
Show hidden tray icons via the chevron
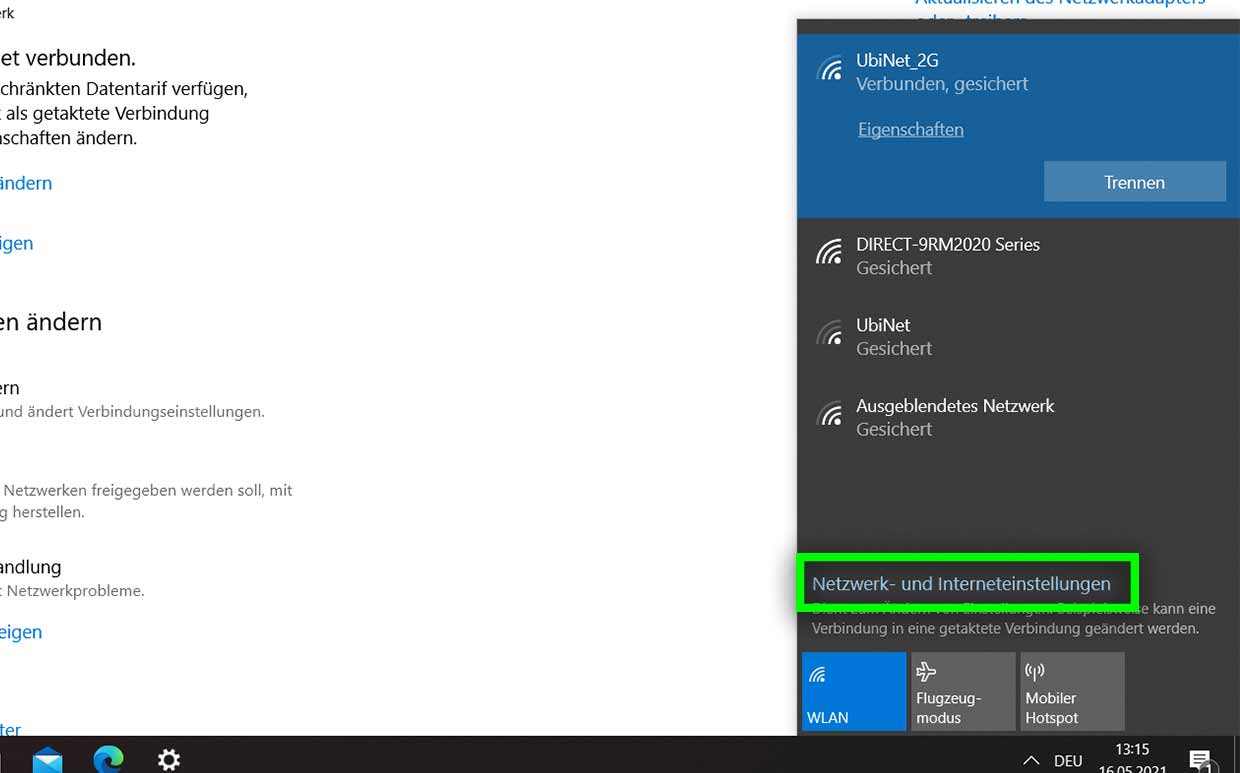tap(1031, 761)
